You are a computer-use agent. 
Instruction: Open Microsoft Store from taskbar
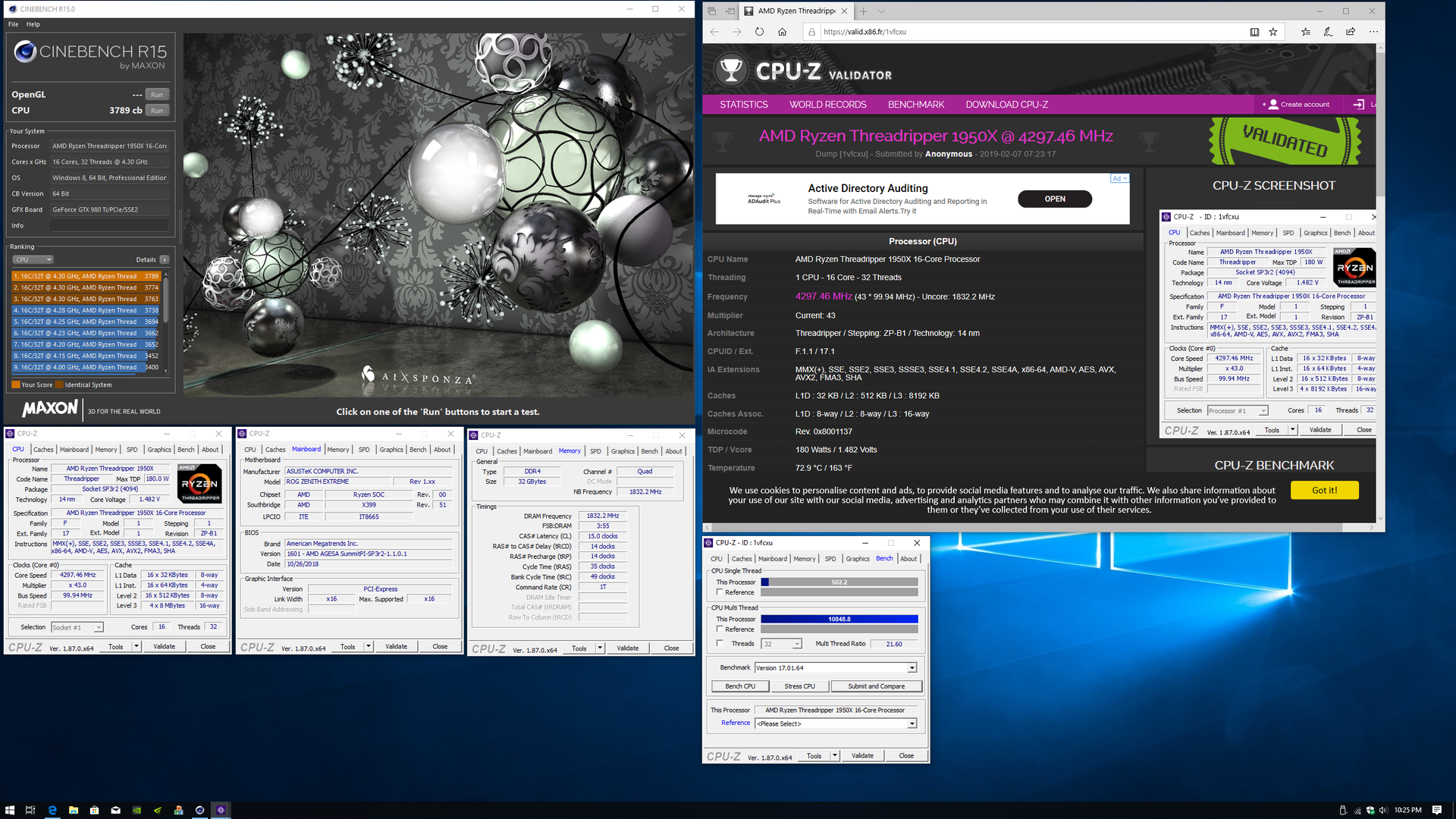coord(94,810)
